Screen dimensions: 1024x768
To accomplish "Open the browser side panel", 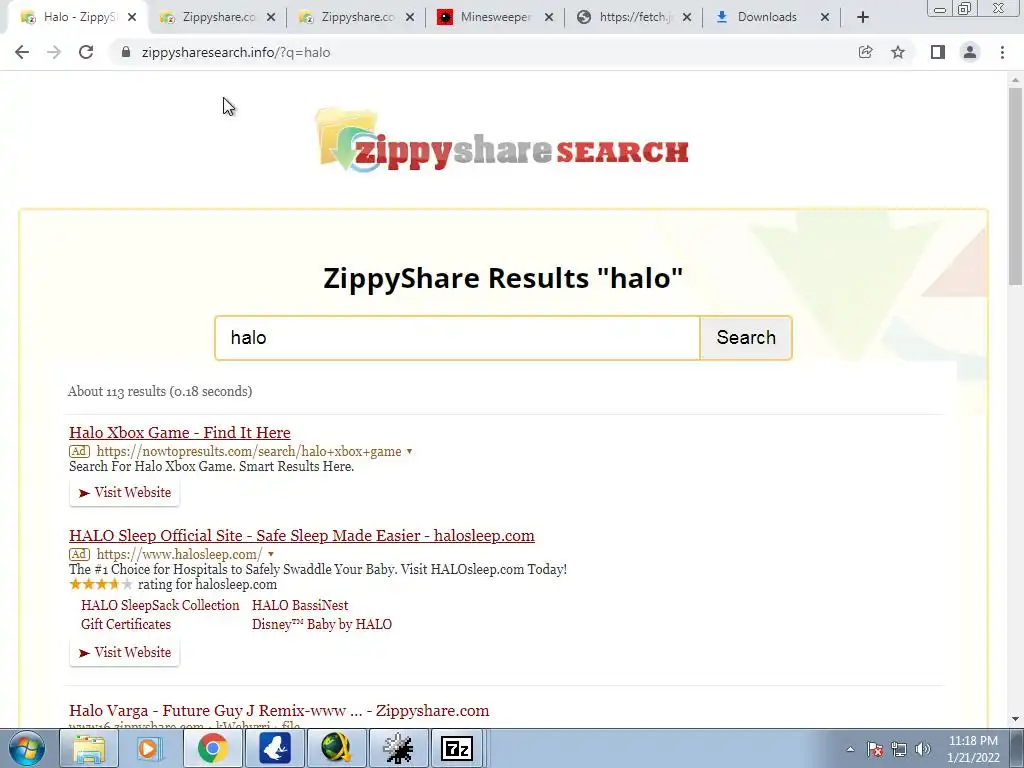I will click(x=938, y=52).
